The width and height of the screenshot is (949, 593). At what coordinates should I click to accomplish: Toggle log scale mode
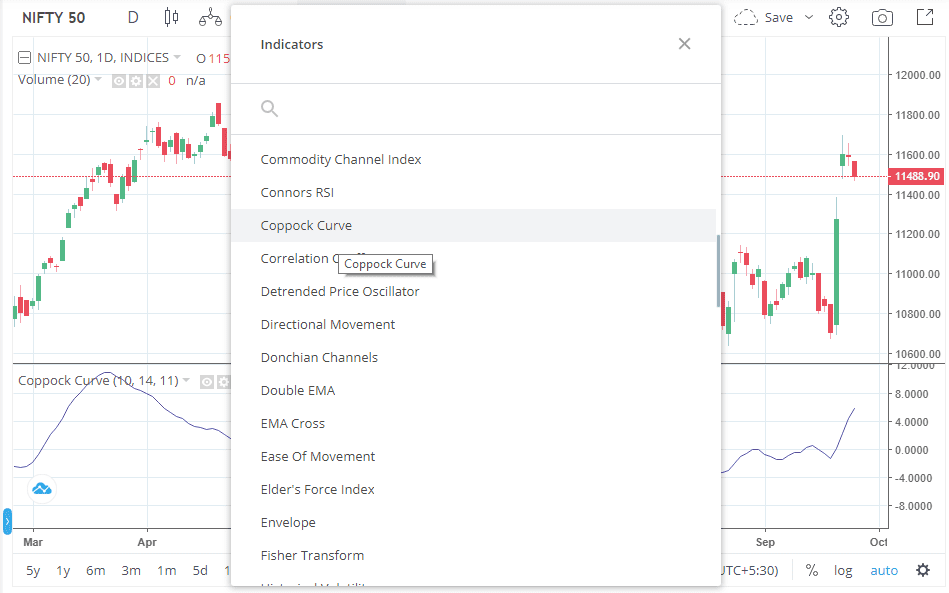click(x=843, y=570)
